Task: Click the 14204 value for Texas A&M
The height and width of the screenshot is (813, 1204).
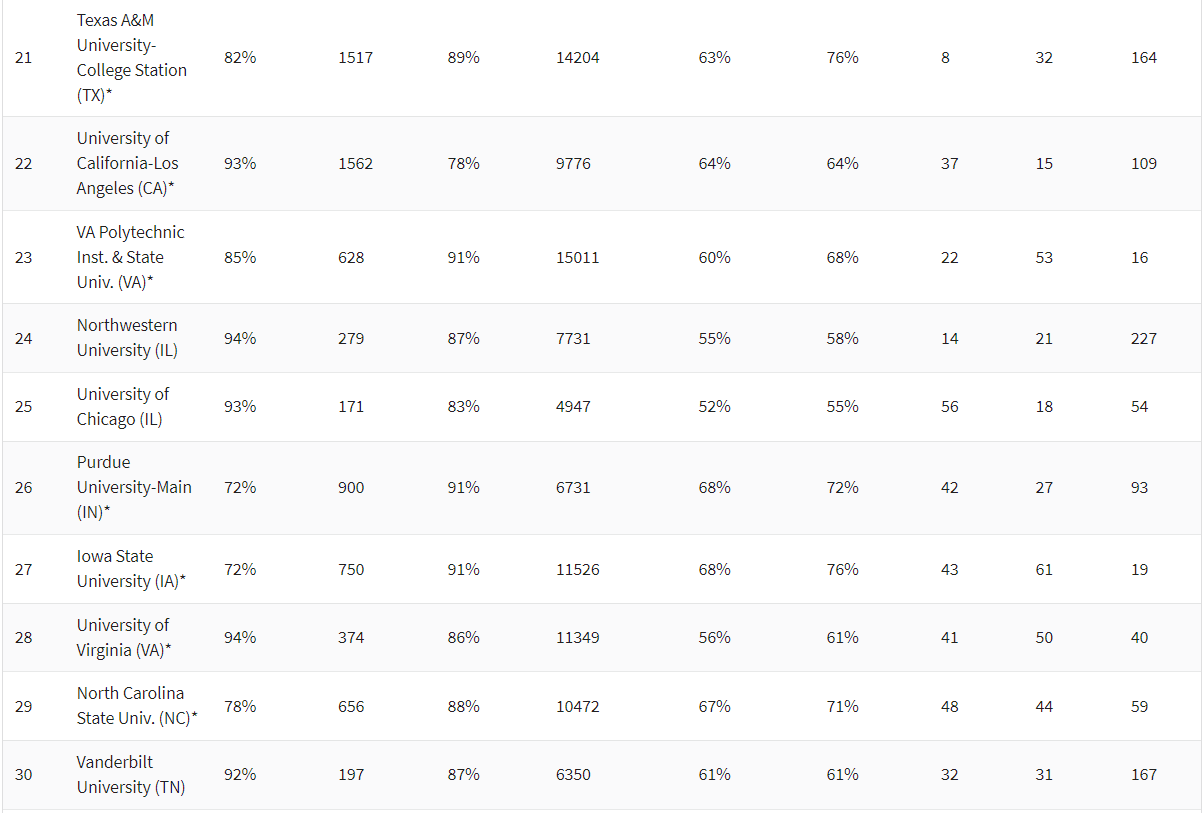Action: (578, 58)
